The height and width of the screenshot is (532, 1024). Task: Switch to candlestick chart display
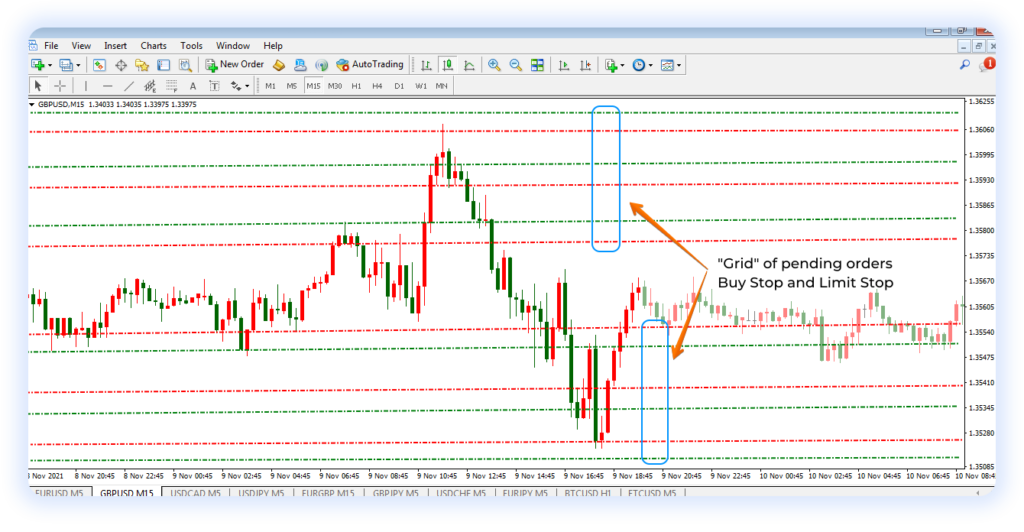click(448, 65)
